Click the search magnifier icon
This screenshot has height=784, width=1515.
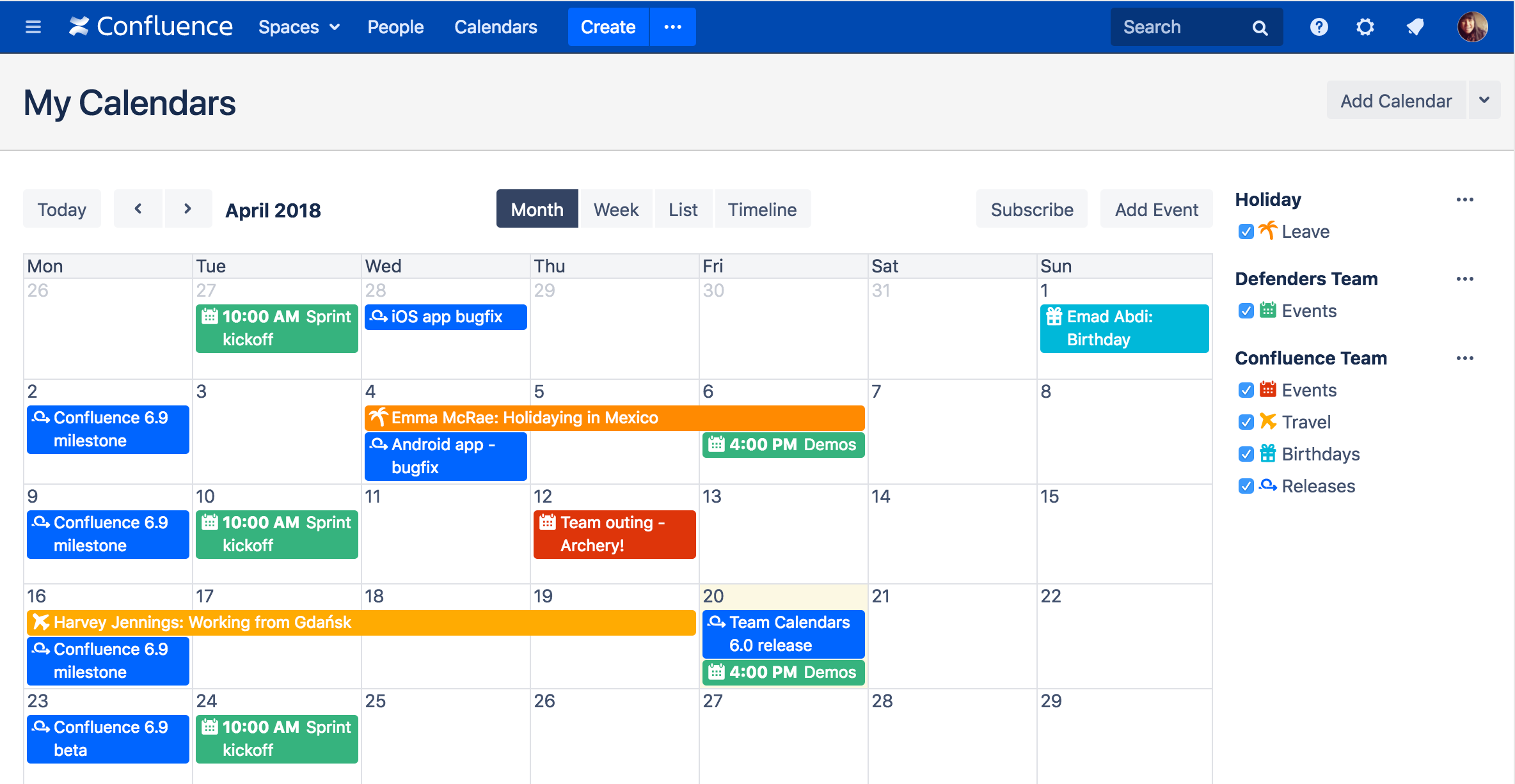pyautogui.click(x=1259, y=27)
